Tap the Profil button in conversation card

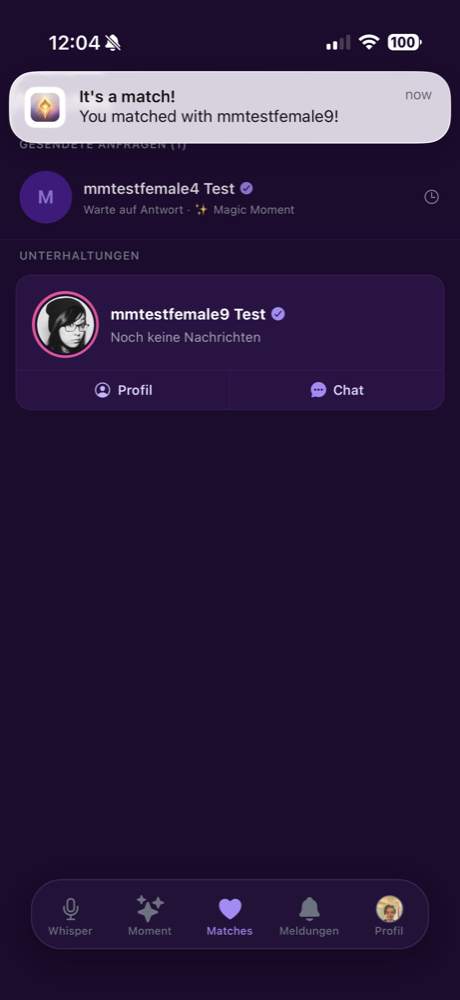pos(123,390)
